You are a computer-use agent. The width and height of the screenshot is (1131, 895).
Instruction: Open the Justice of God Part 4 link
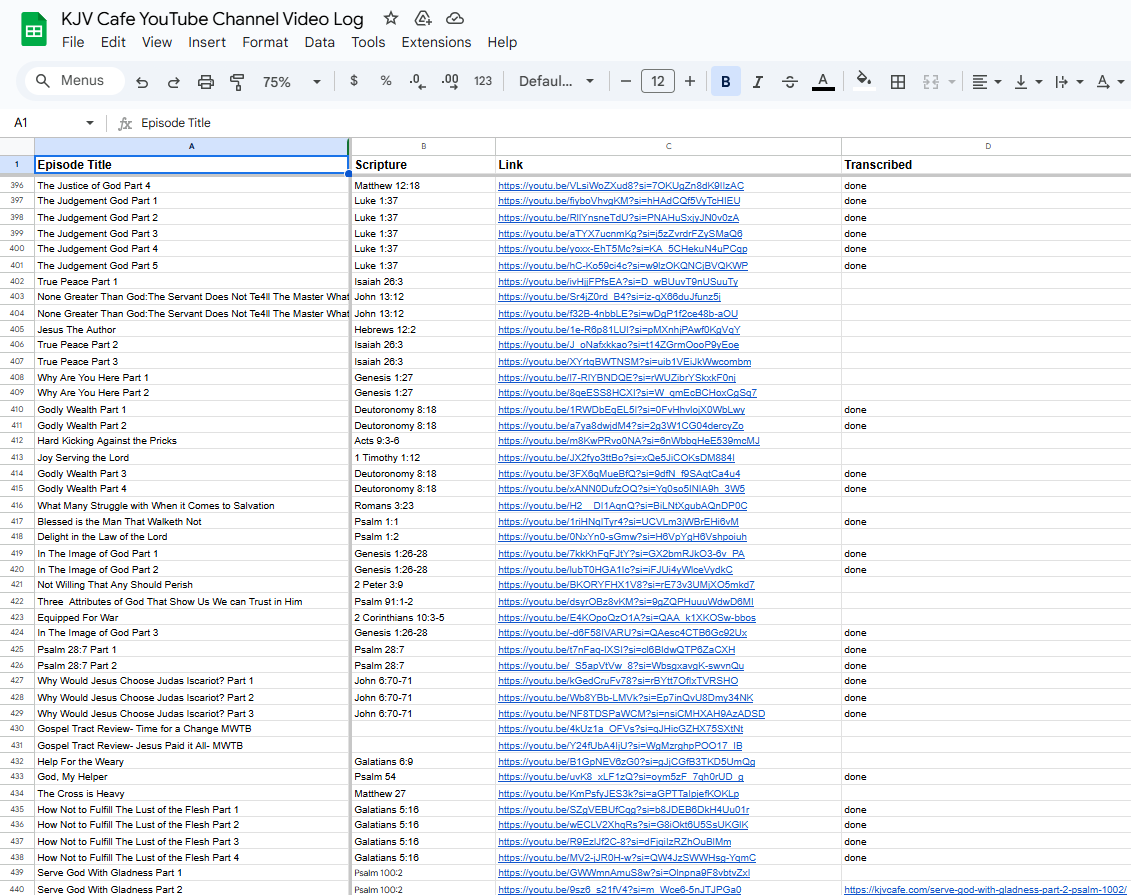click(x=620, y=185)
